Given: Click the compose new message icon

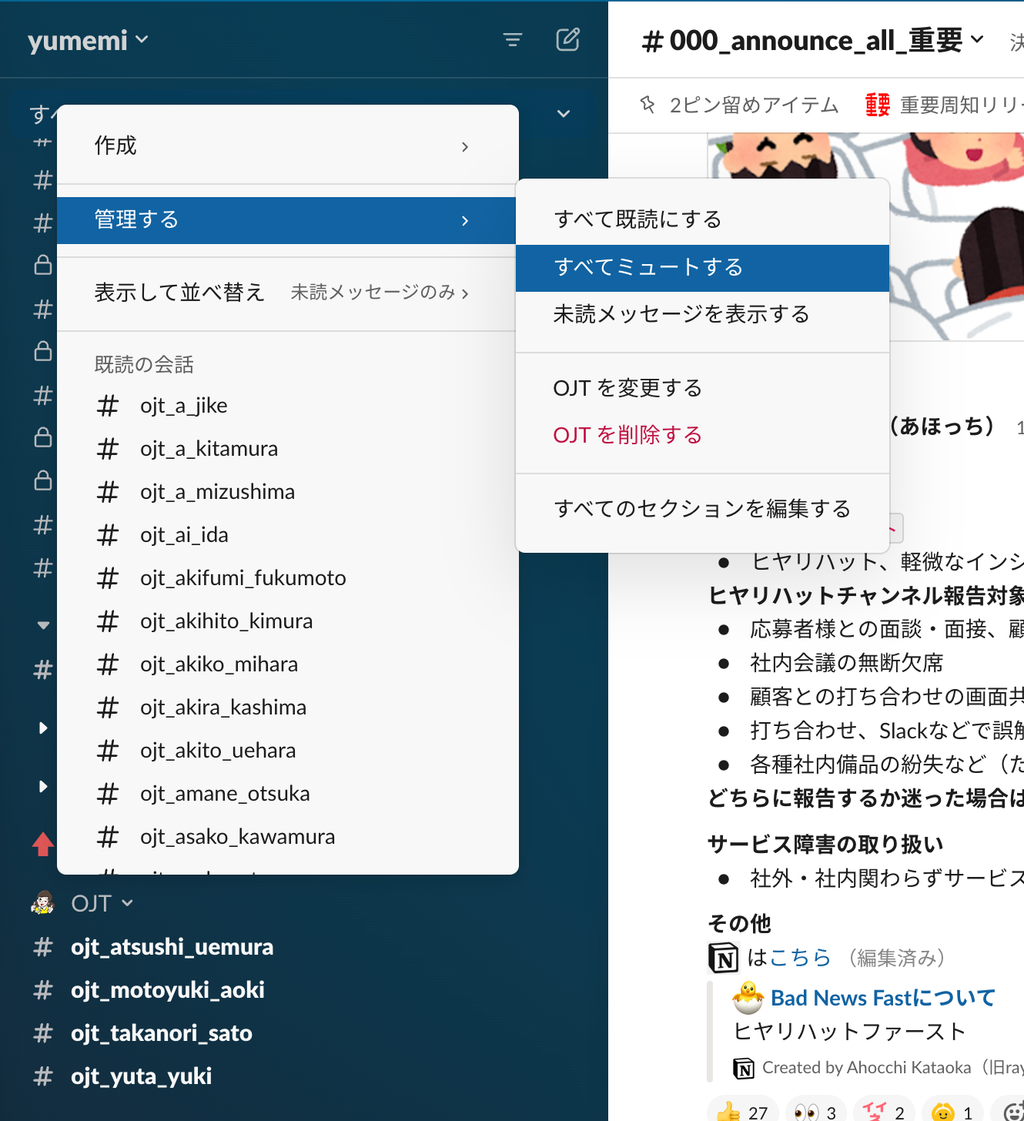Looking at the screenshot, I should [x=567, y=40].
